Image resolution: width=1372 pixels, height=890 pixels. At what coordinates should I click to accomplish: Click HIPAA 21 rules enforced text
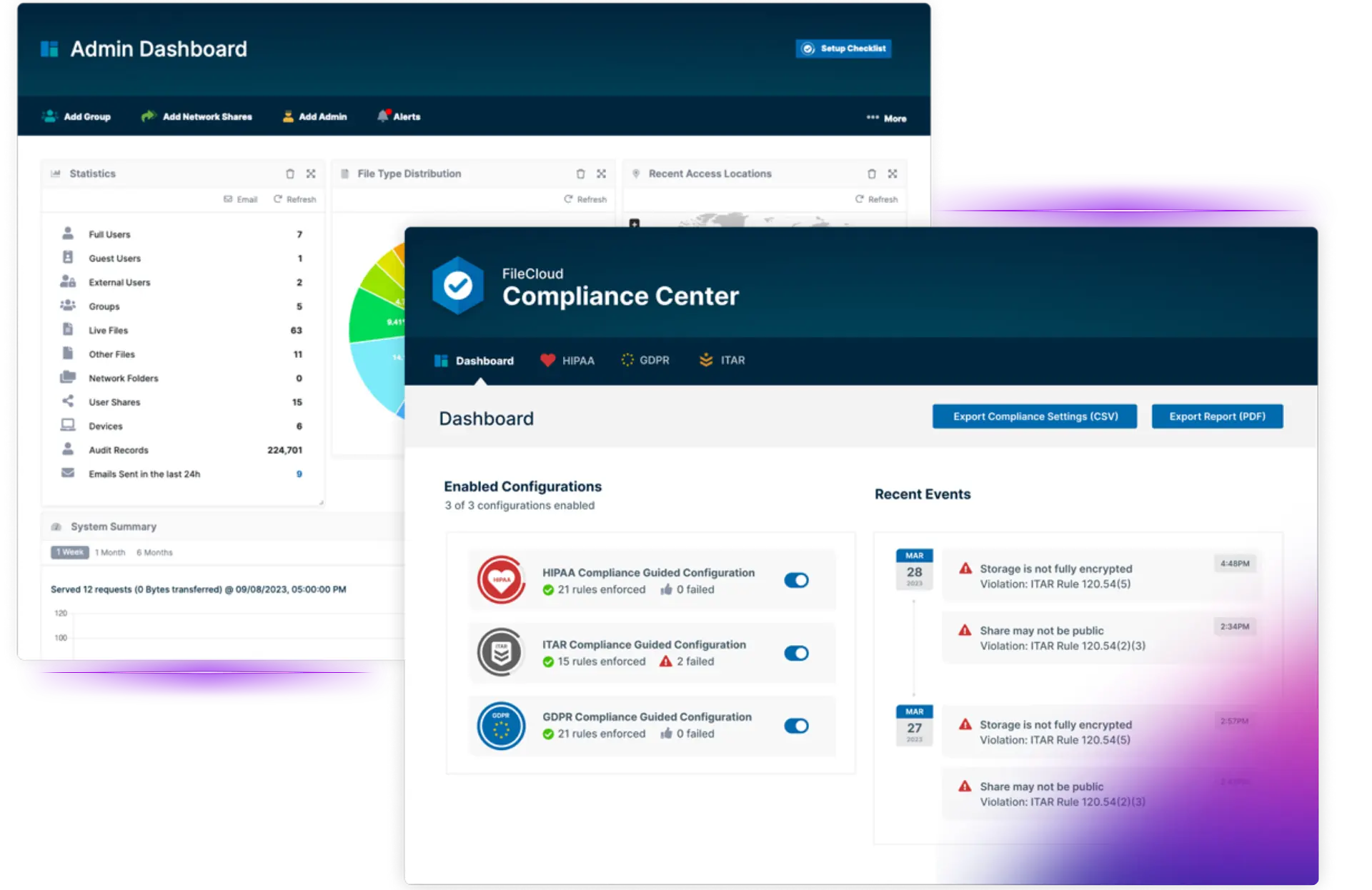coord(601,590)
